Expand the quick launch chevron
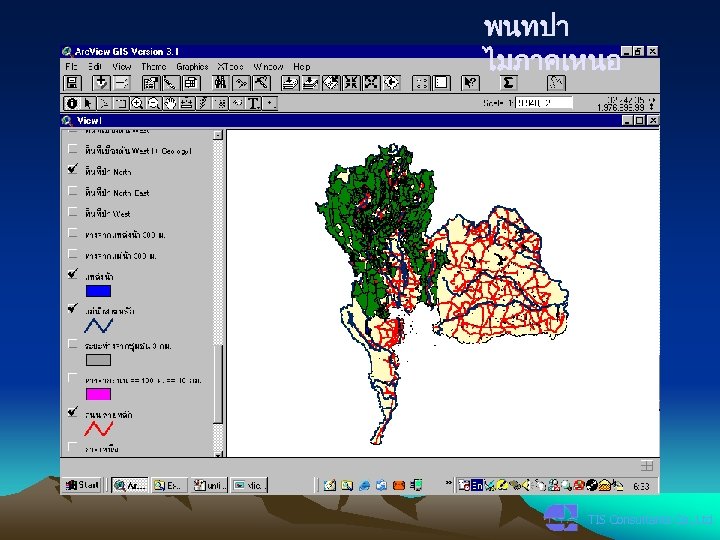Screen dimensions: 720x540 448,483
